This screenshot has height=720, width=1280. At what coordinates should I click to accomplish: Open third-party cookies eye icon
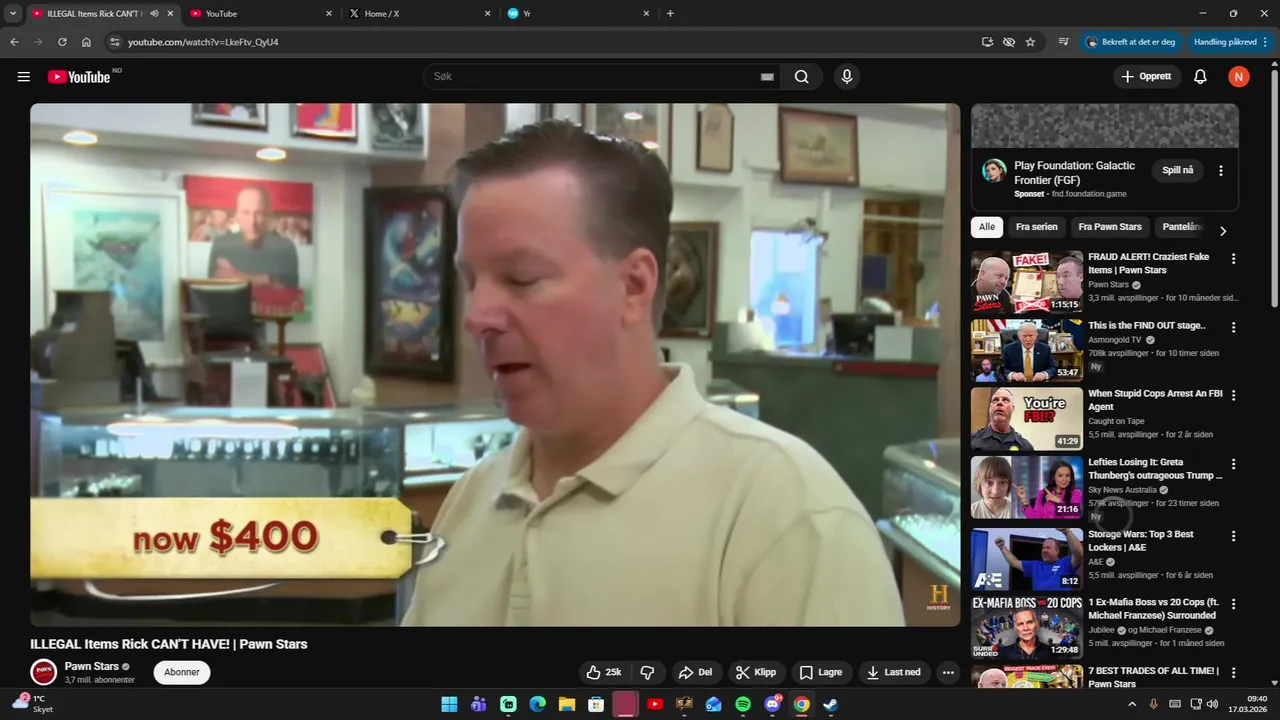1009,42
